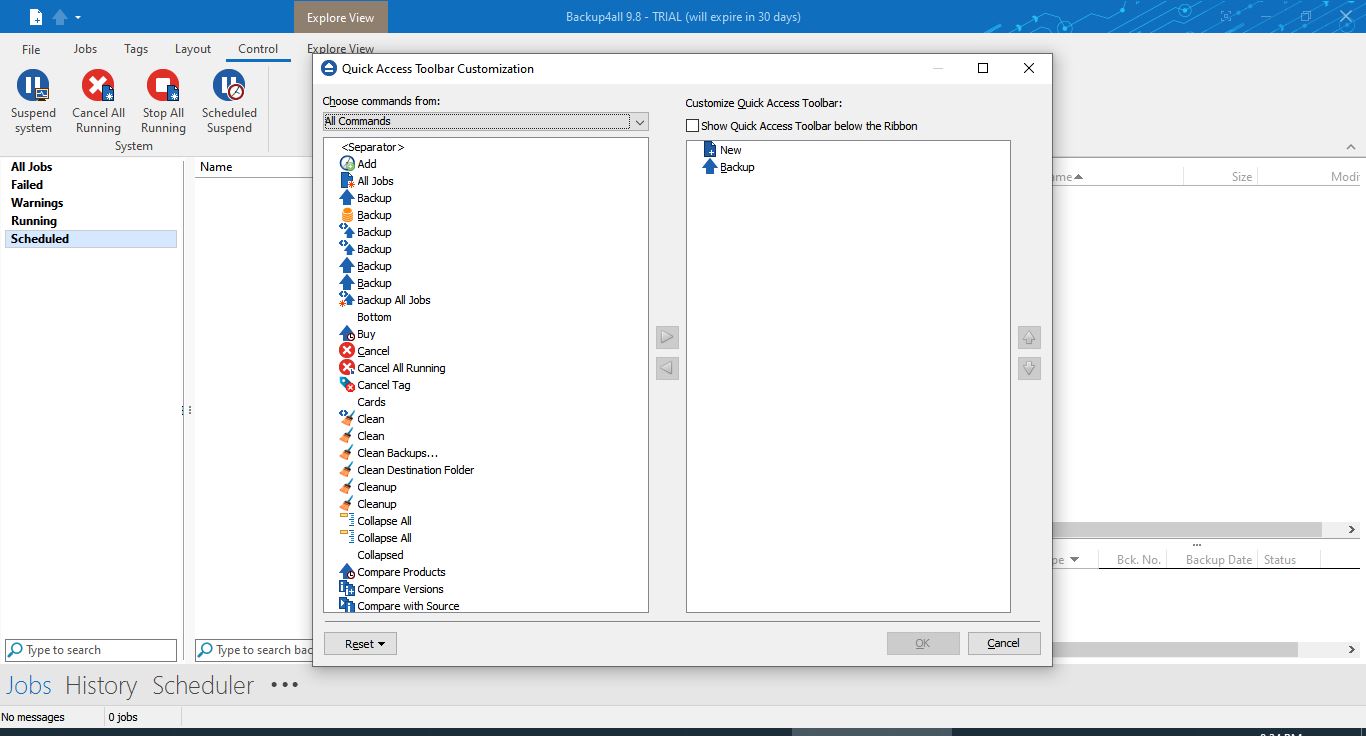The width and height of the screenshot is (1366, 736).
Task: Click the Stop All Running ribbon icon
Action: pyautogui.click(x=163, y=102)
